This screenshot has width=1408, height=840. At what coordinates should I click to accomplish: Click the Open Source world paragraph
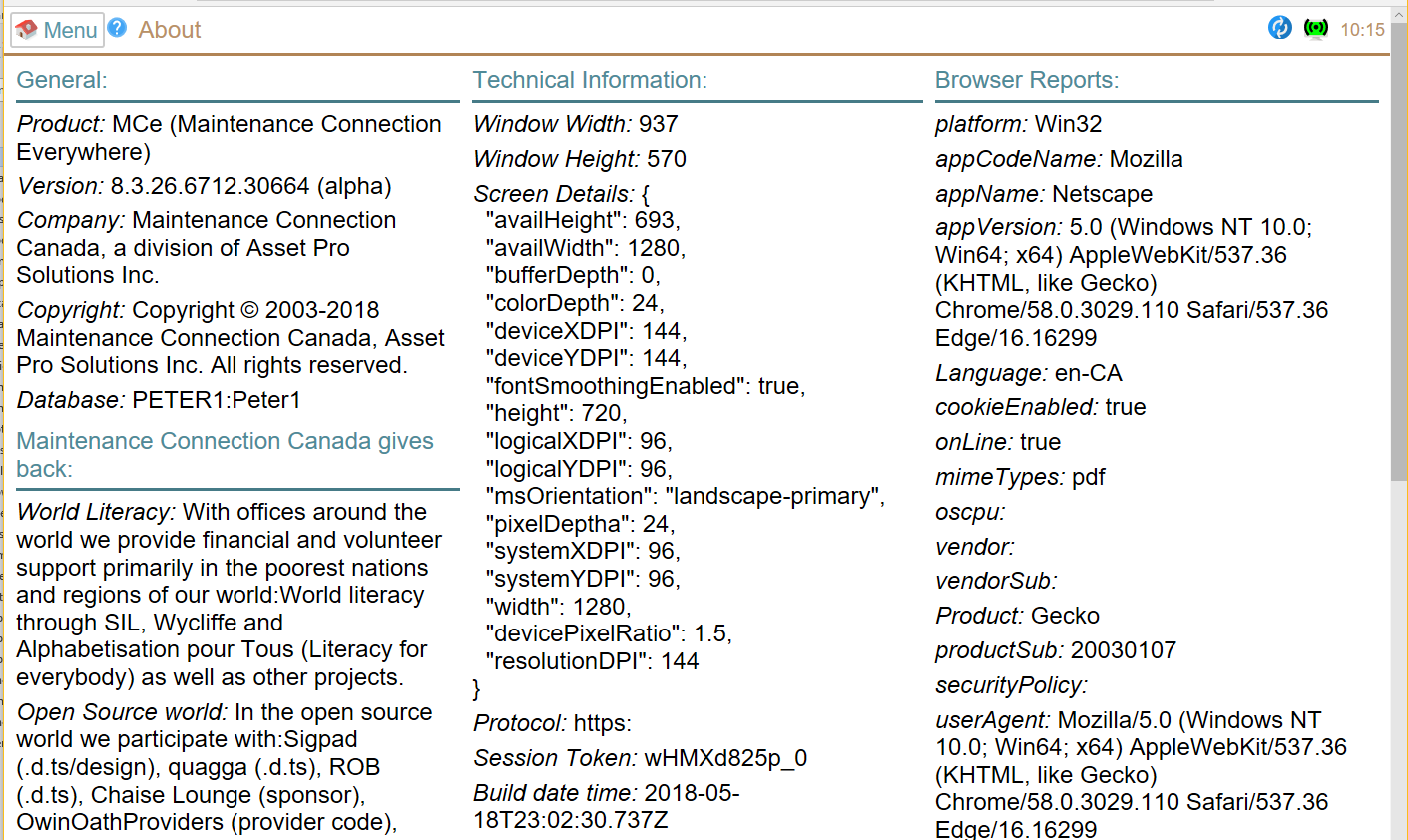[225, 767]
